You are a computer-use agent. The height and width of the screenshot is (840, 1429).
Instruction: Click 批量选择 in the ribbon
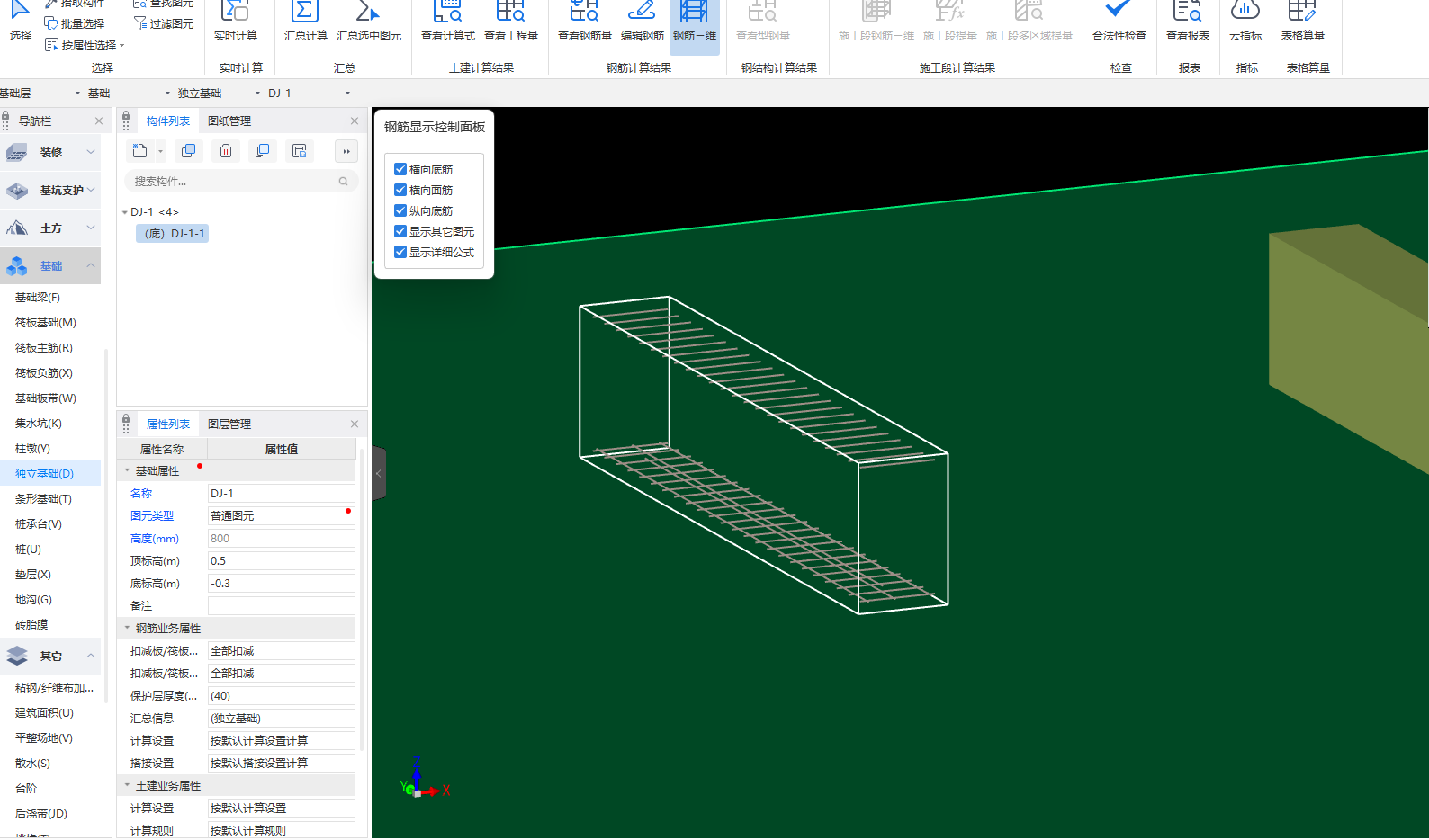pyautogui.click(x=75, y=23)
